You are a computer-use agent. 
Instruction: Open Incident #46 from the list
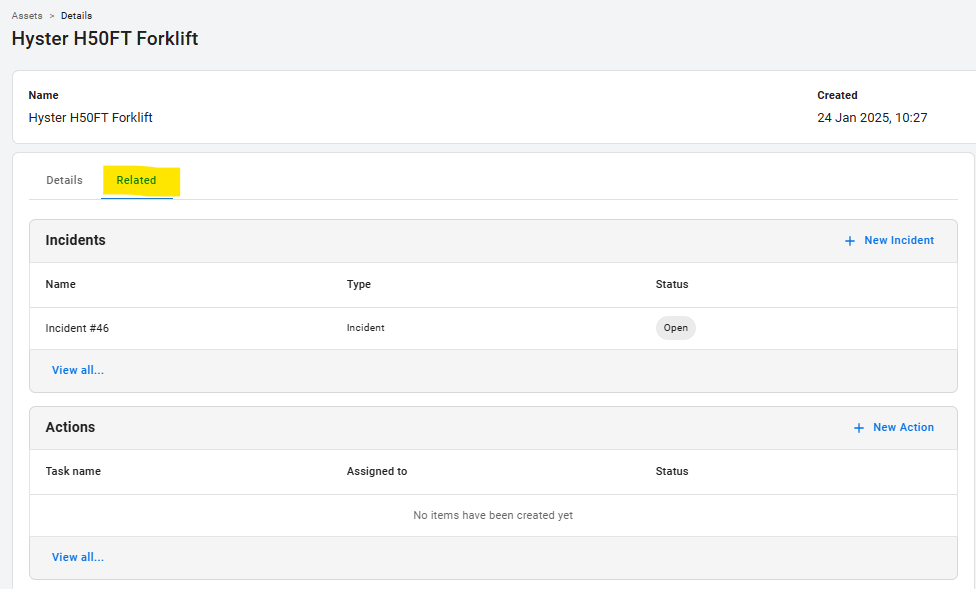77,328
